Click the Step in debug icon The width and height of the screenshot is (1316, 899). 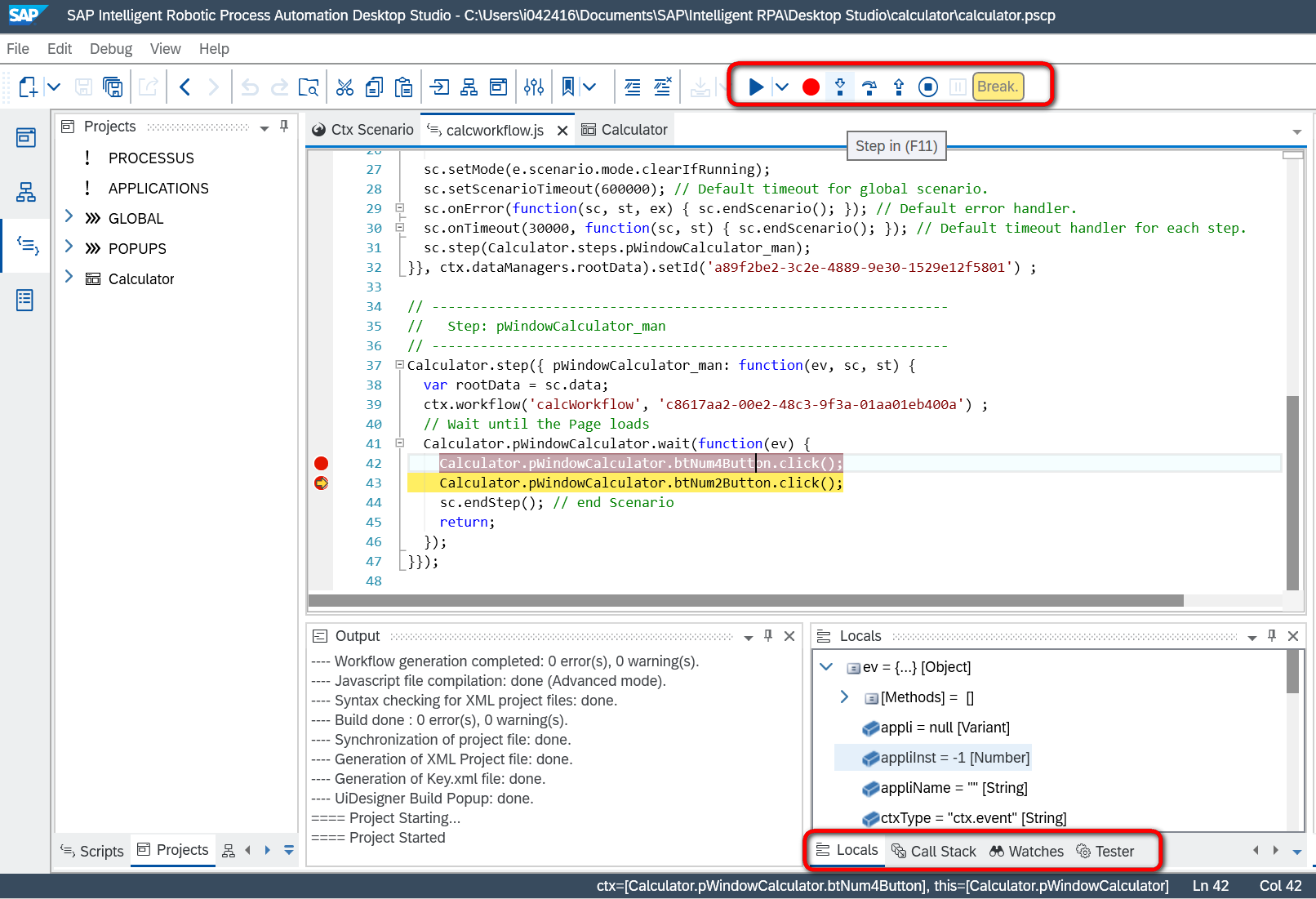pos(840,87)
